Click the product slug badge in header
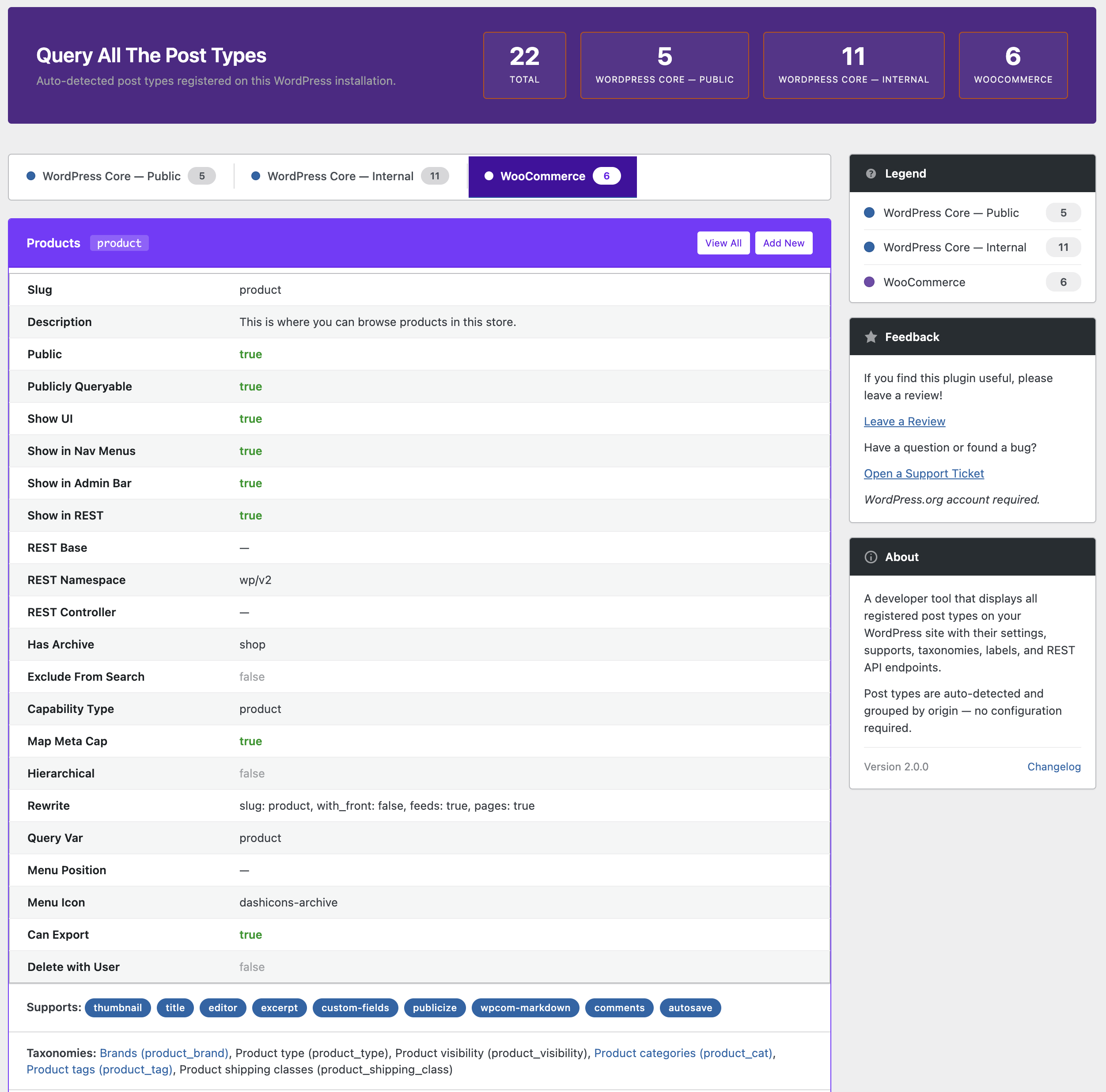 pyautogui.click(x=119, y=243)
